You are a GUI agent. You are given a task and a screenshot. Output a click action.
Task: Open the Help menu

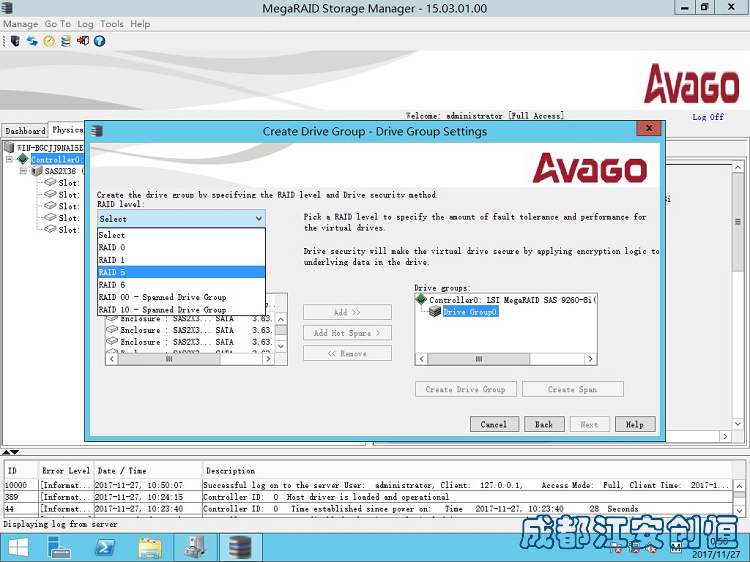[140, 24]
